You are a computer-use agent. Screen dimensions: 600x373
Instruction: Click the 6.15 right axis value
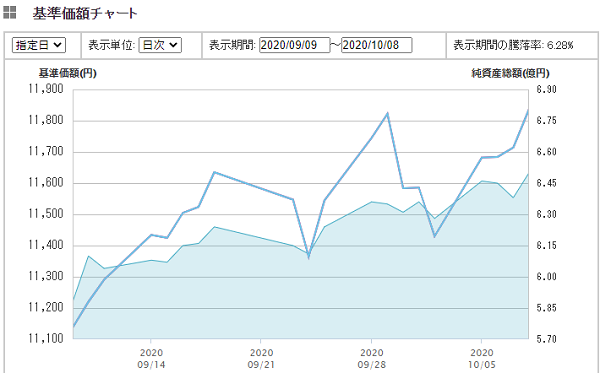(x=546, y=245)
